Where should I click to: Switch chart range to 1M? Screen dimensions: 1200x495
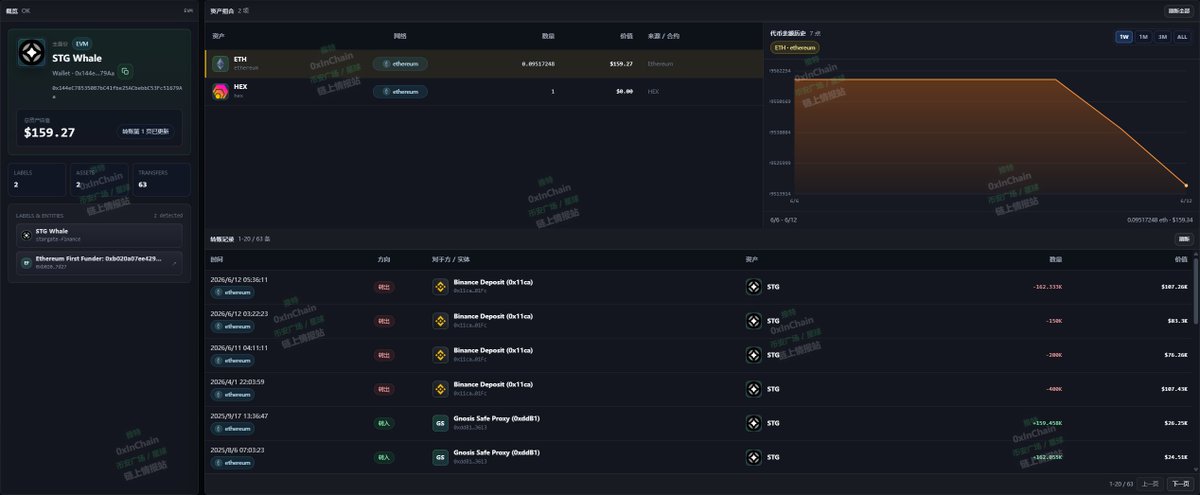pos(1143,37)
